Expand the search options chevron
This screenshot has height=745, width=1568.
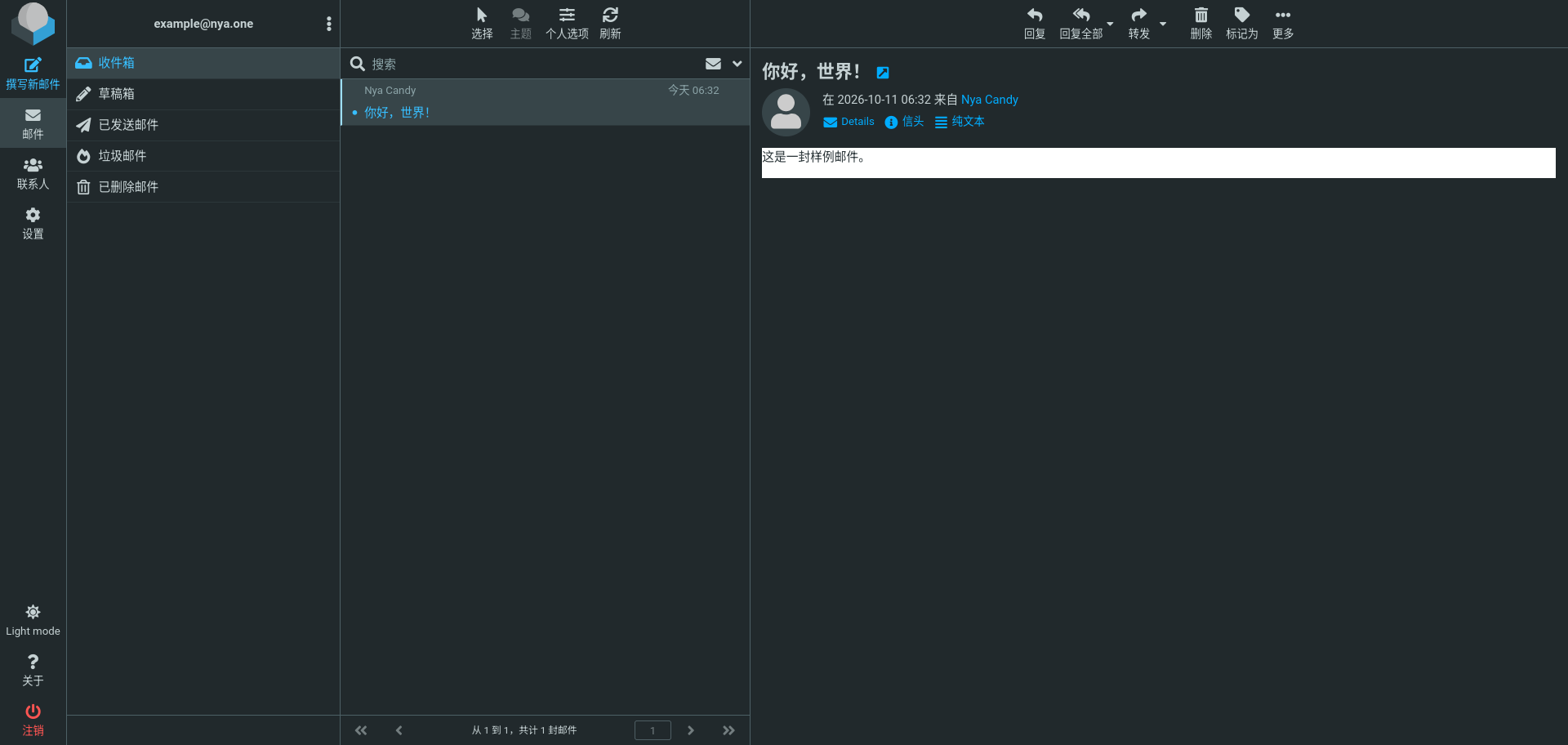pos(737,64)
